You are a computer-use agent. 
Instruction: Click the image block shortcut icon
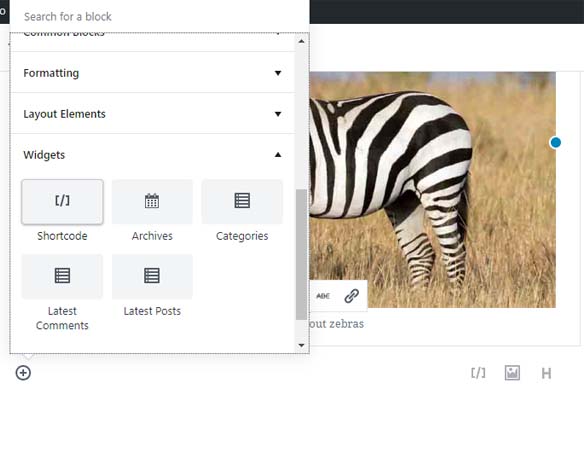[x=512, y=373]
